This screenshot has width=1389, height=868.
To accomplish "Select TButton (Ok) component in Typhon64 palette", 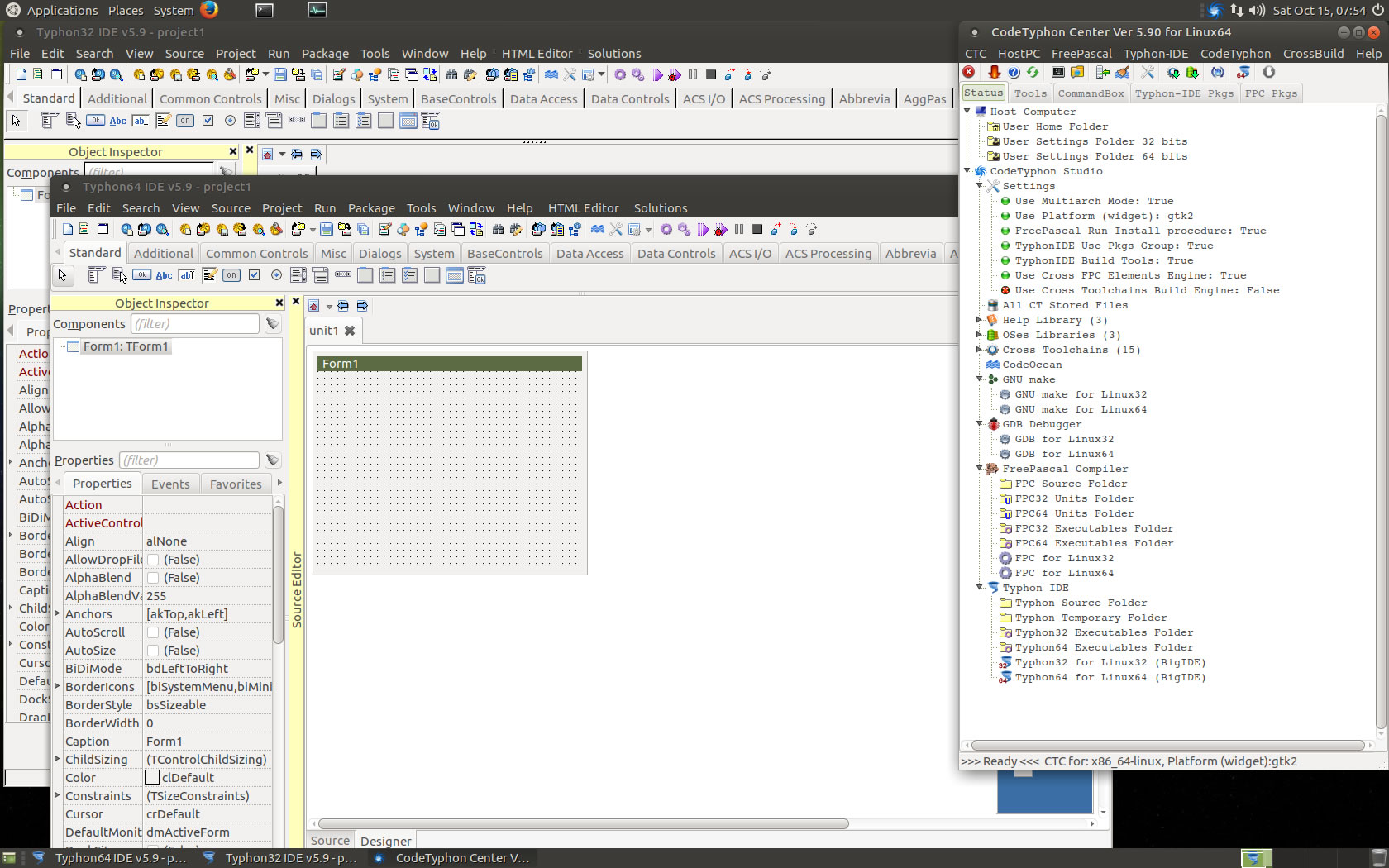I will point(141,275).
